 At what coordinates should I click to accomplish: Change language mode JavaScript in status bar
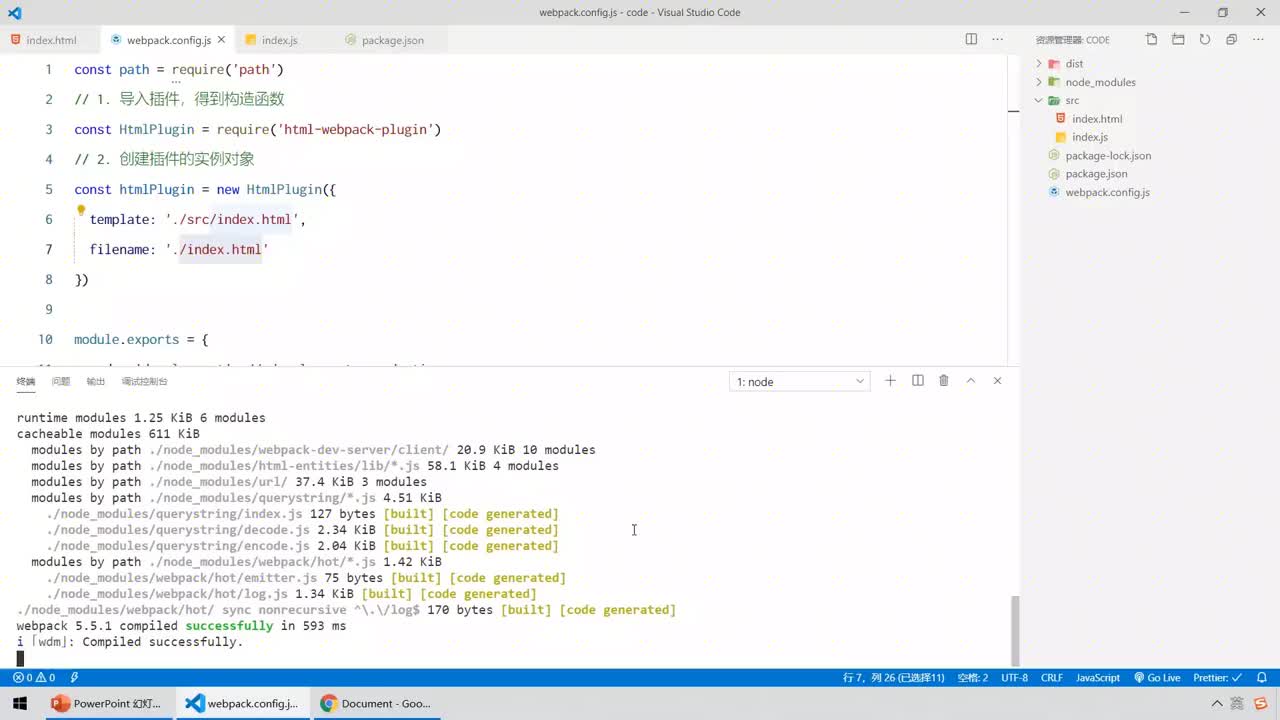pos(1098,677)
